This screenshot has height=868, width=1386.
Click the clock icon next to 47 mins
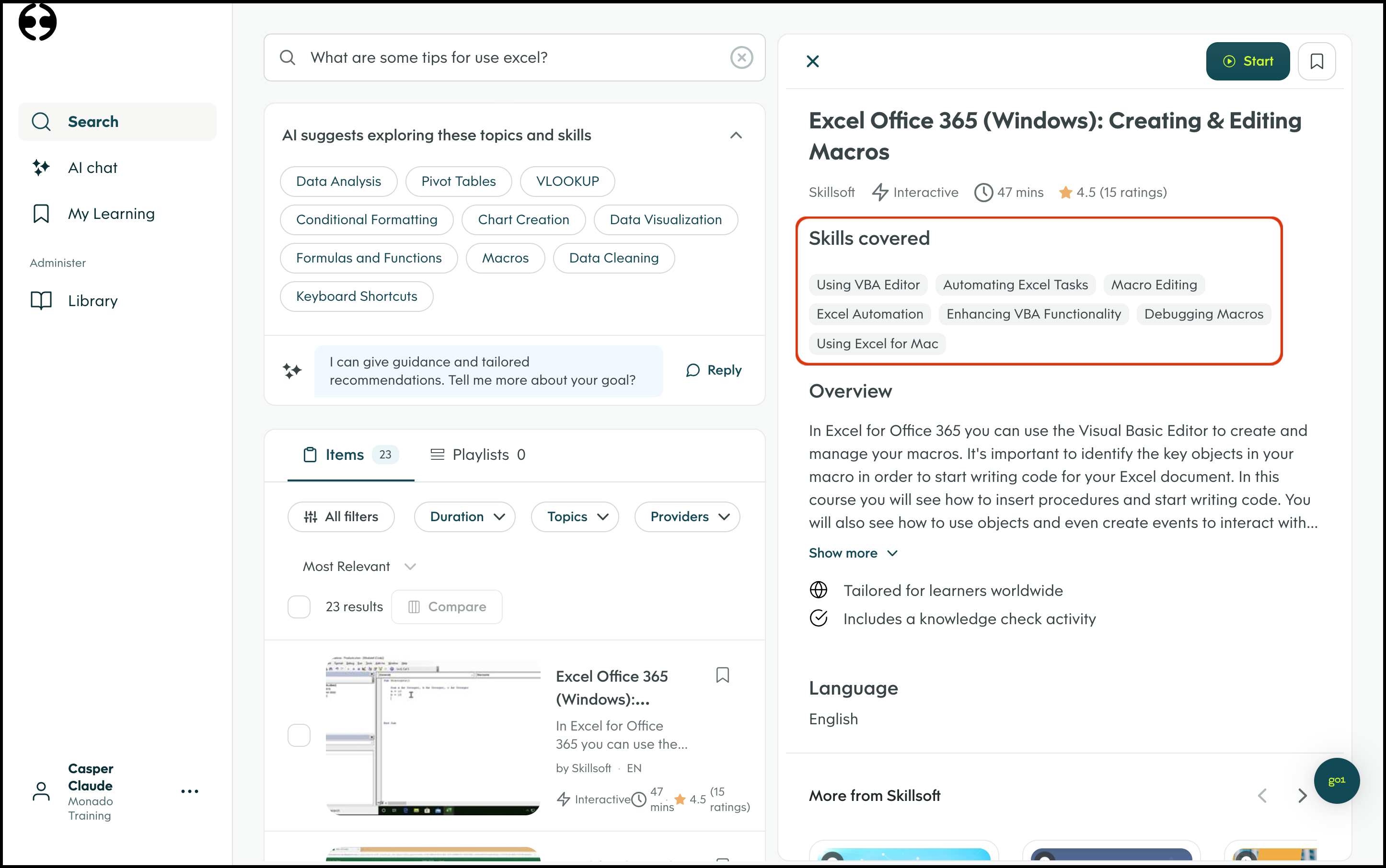[x=983, y=192]
